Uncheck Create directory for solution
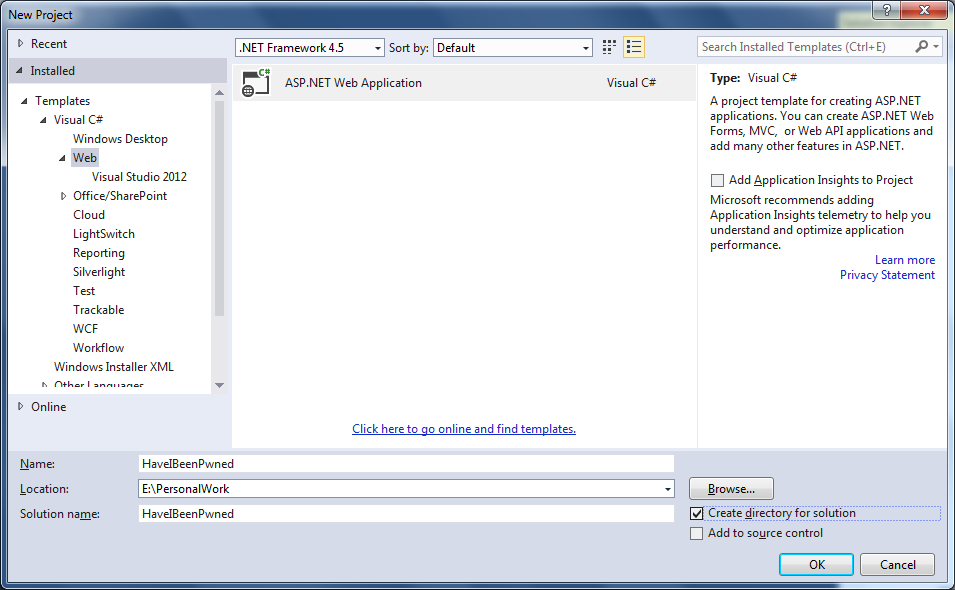Image resolution: width=955 pixels, height=590 pixels. point(696,513)
